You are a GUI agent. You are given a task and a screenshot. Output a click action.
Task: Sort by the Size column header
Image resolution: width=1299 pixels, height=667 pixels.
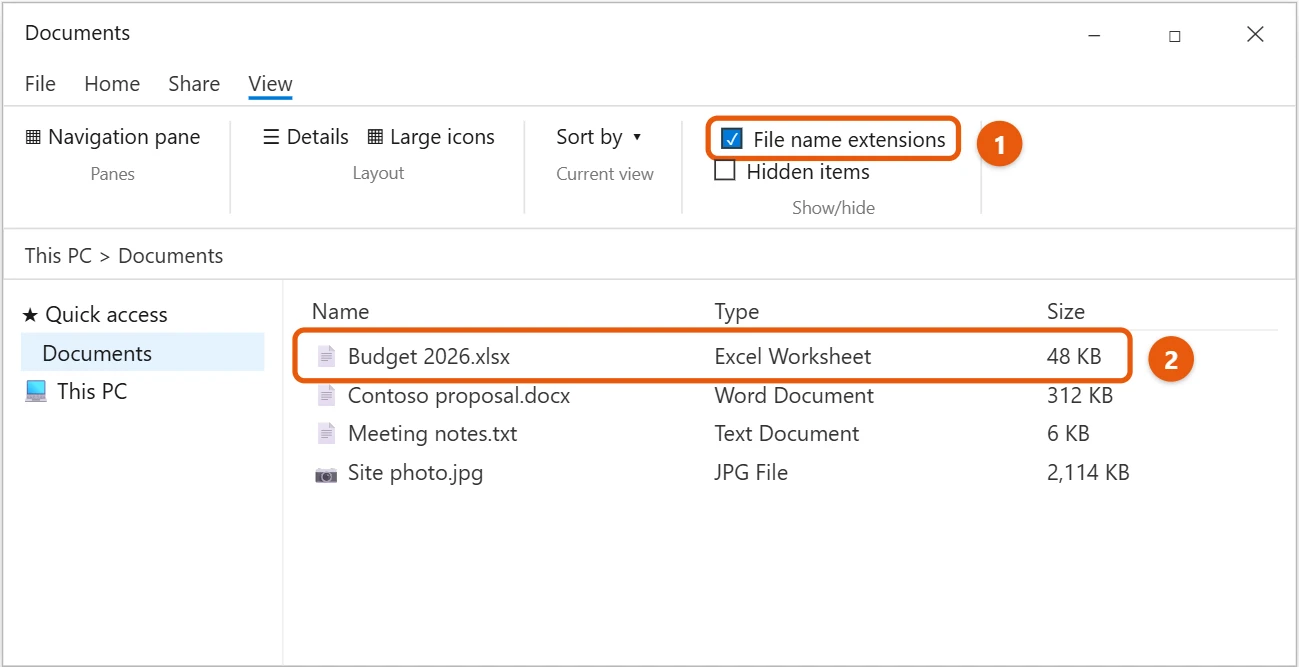coord(1066,312)
